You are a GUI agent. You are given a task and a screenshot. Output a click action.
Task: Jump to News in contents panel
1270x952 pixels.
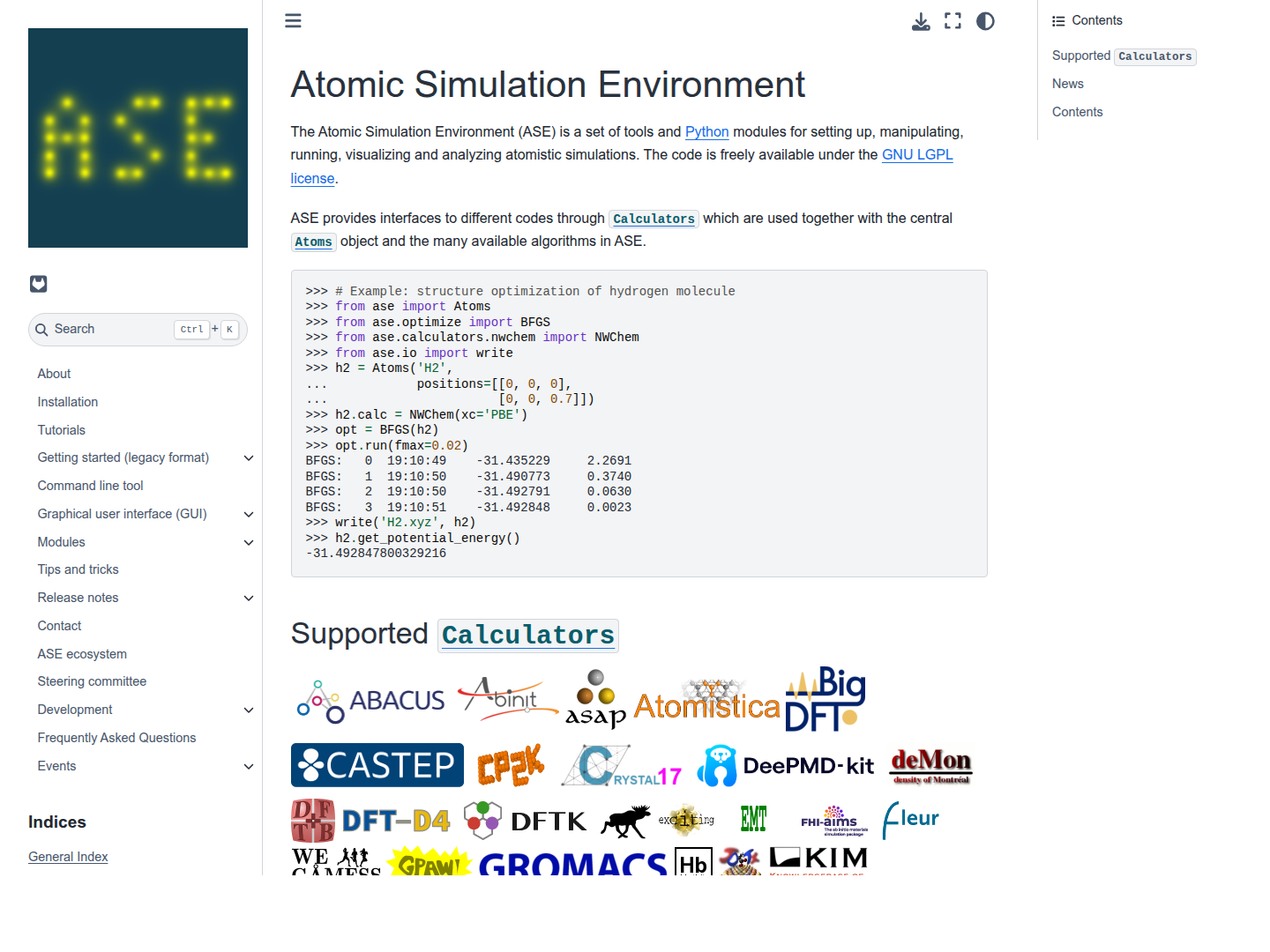click(x=1068, y=84)
